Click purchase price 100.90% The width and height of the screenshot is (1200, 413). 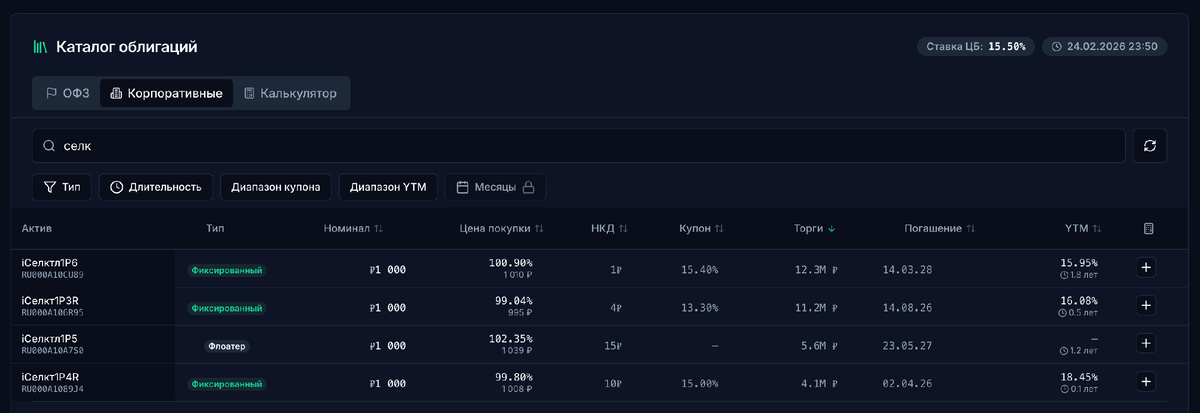click(510, 263)
